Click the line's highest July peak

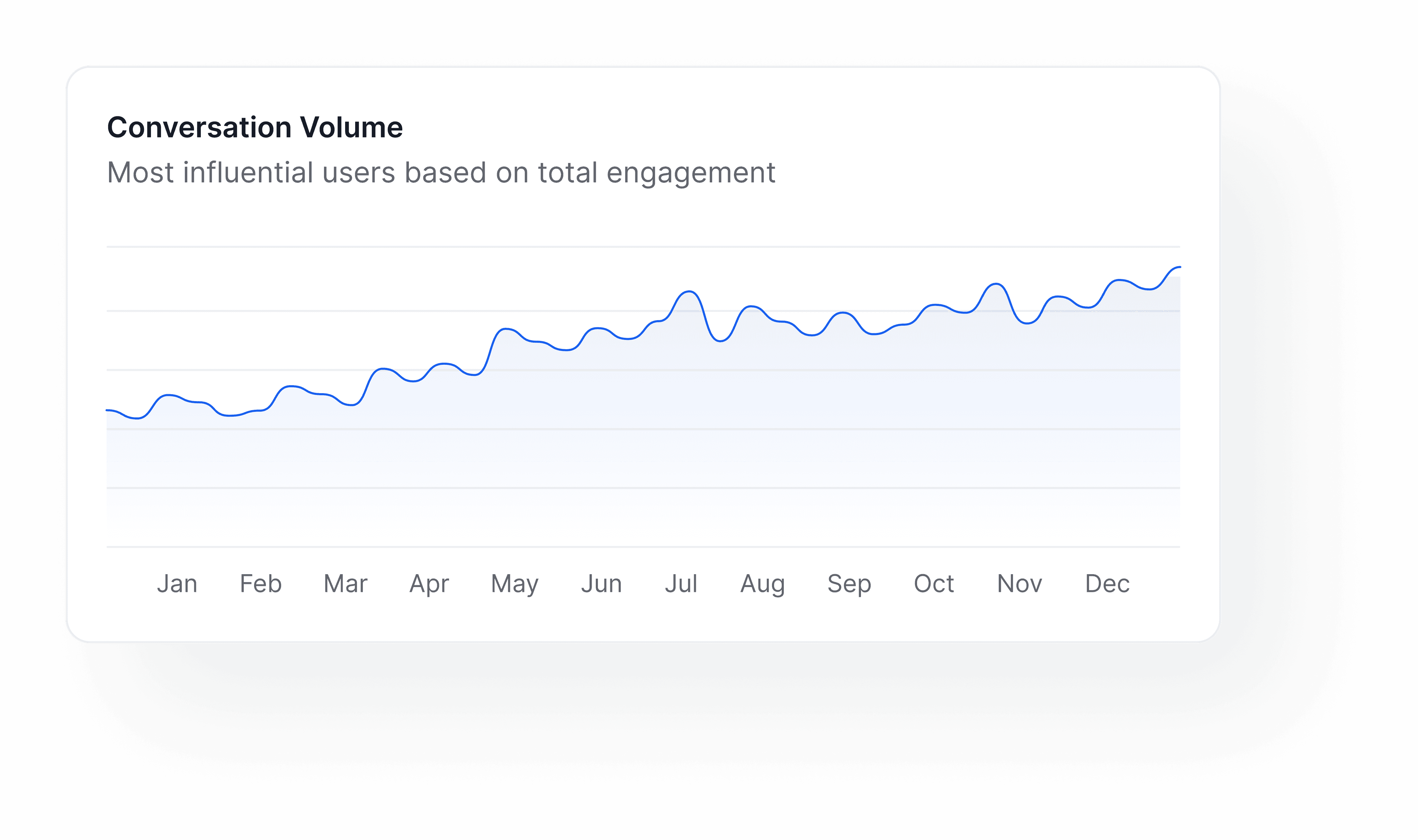tap(689, 292)
